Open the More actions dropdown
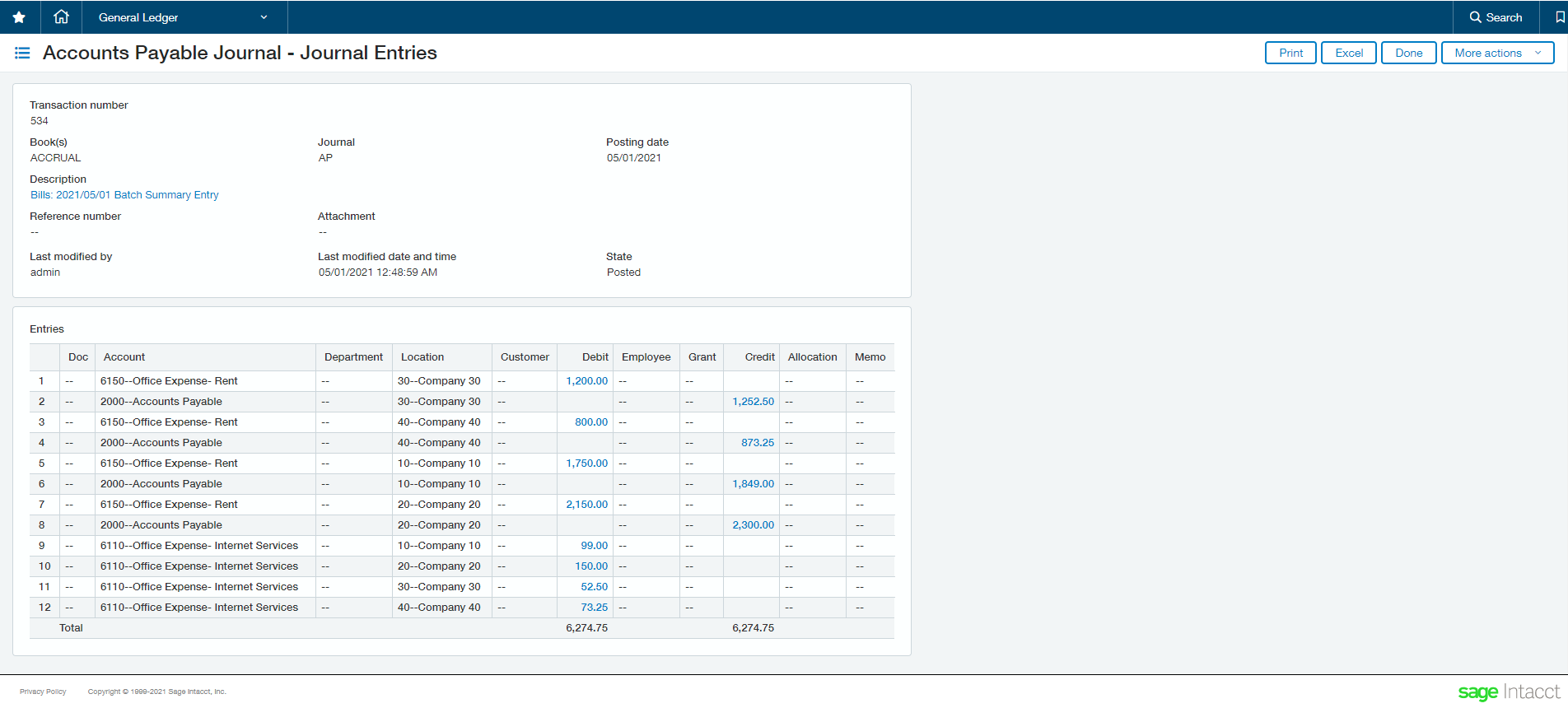This screenshot has height=708, width=1568. (1496, 53)
